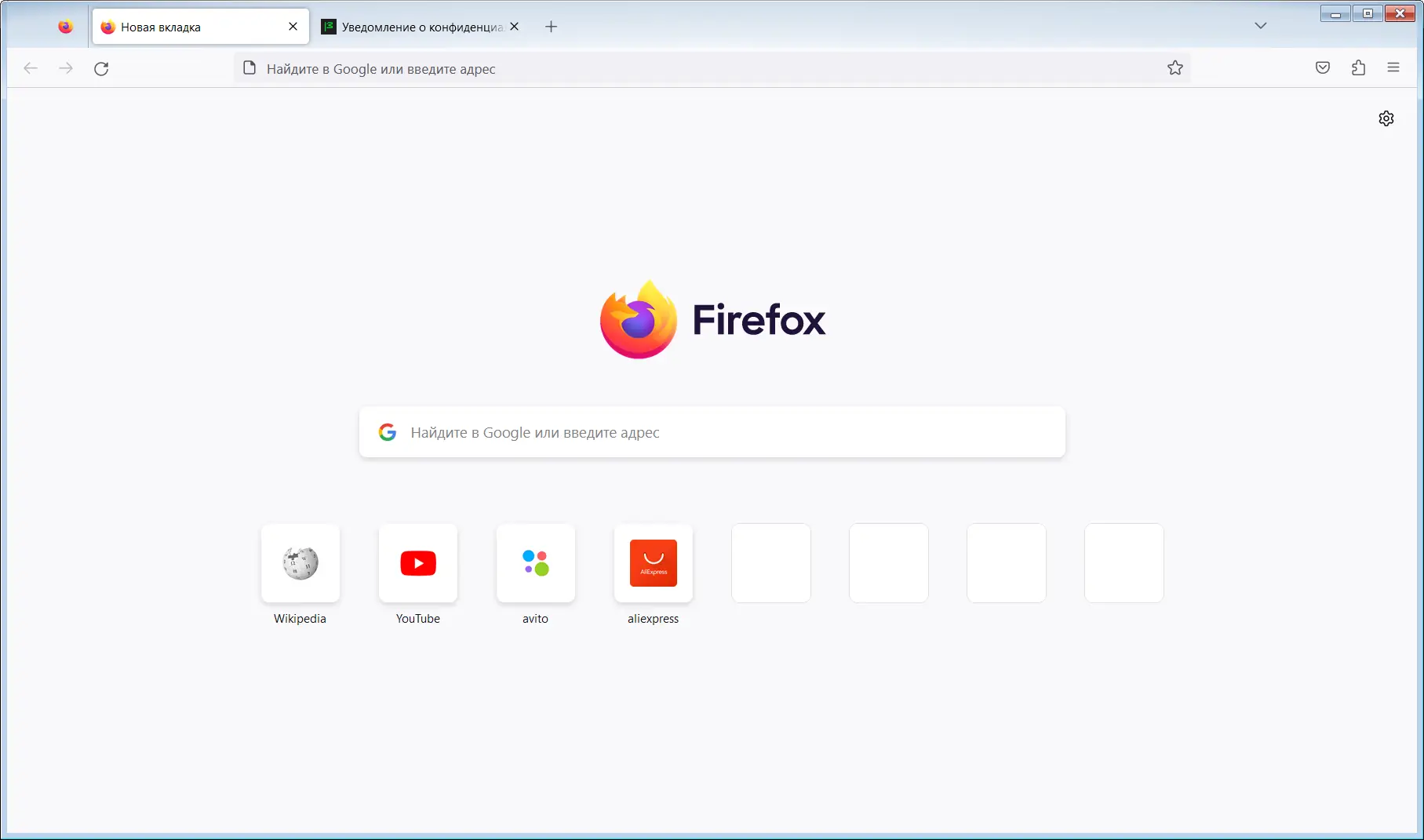Image resolution: width=1424 pixels, height=840 pixels.
Task: Click the avito label text
Action: 535,619
